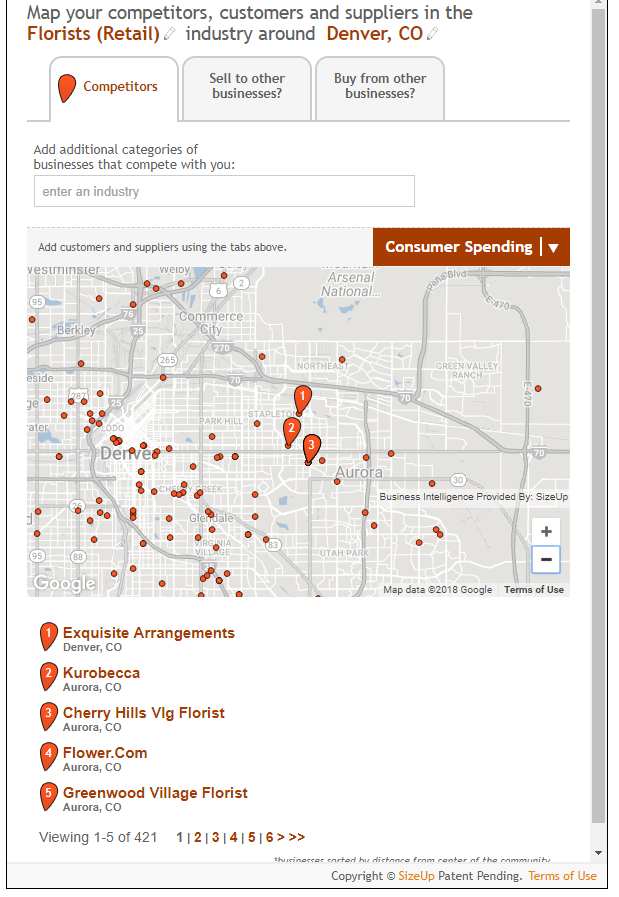
Task: Jump to last page with >> link
Action: pos(297,837)
